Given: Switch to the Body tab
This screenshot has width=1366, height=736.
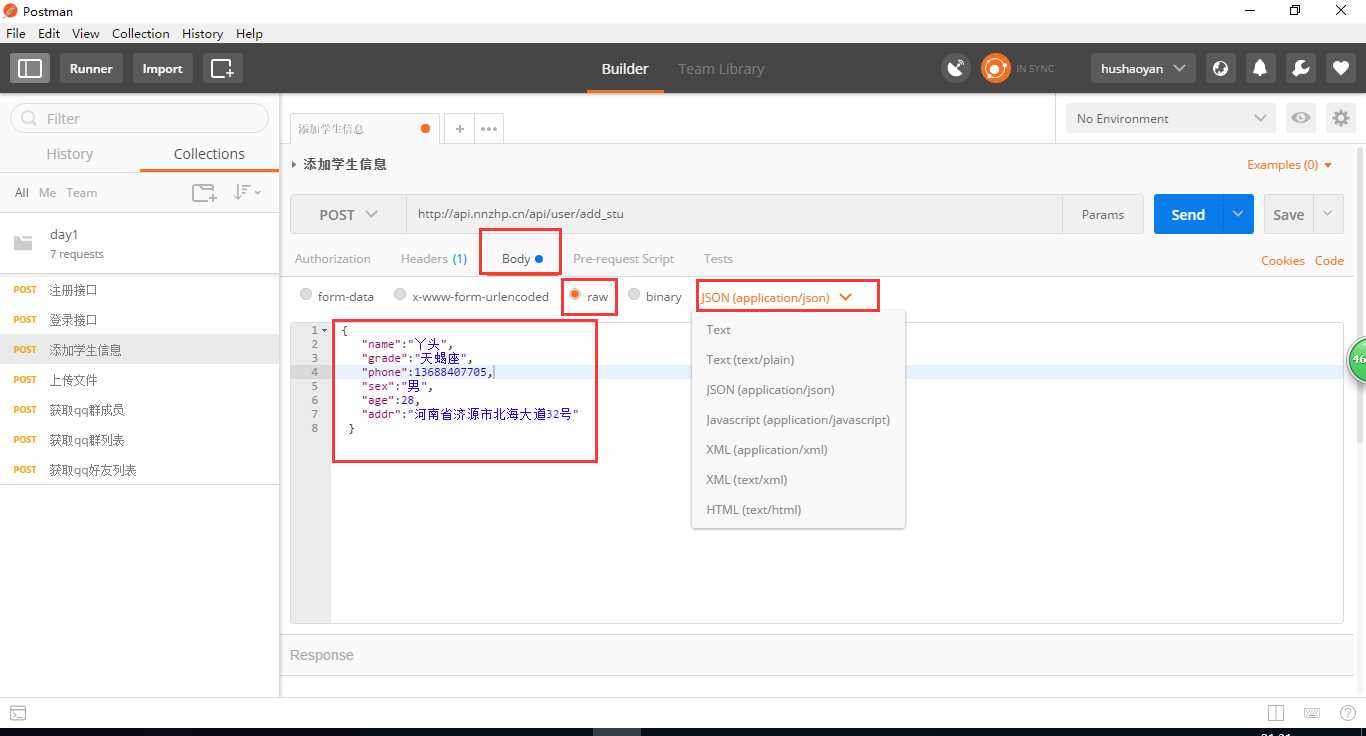Looking at the screenshot, I should [x=522, y=258].
